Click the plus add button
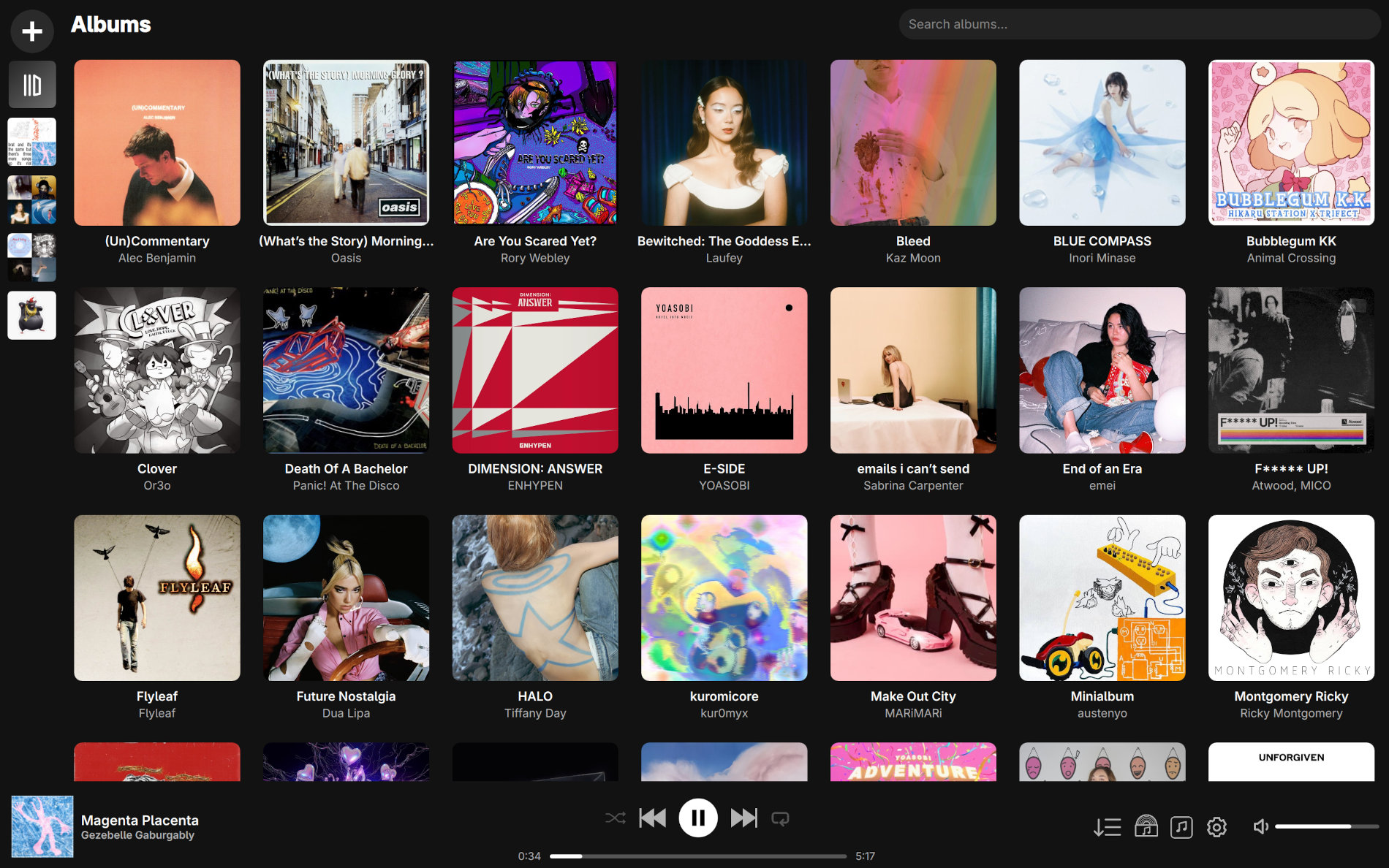This screenshot has width=1389, height=868. point(32,31)
